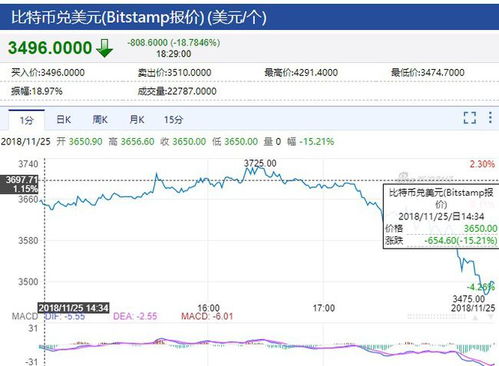The image size is (499, 366).
Task: Switch to the 日K tab
Action: 63,120
